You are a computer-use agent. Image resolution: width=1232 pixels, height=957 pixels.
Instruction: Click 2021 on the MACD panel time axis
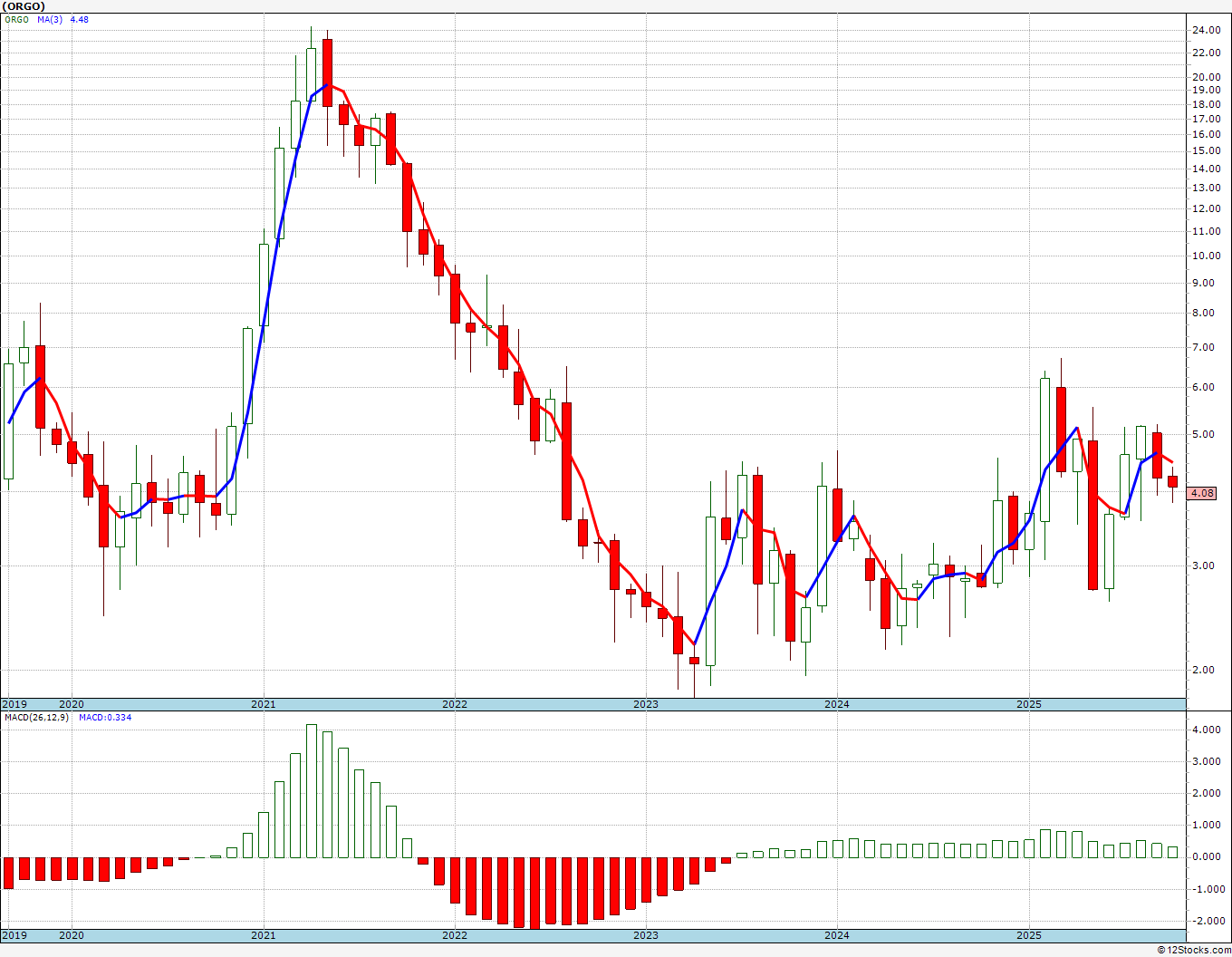point(263,935)
